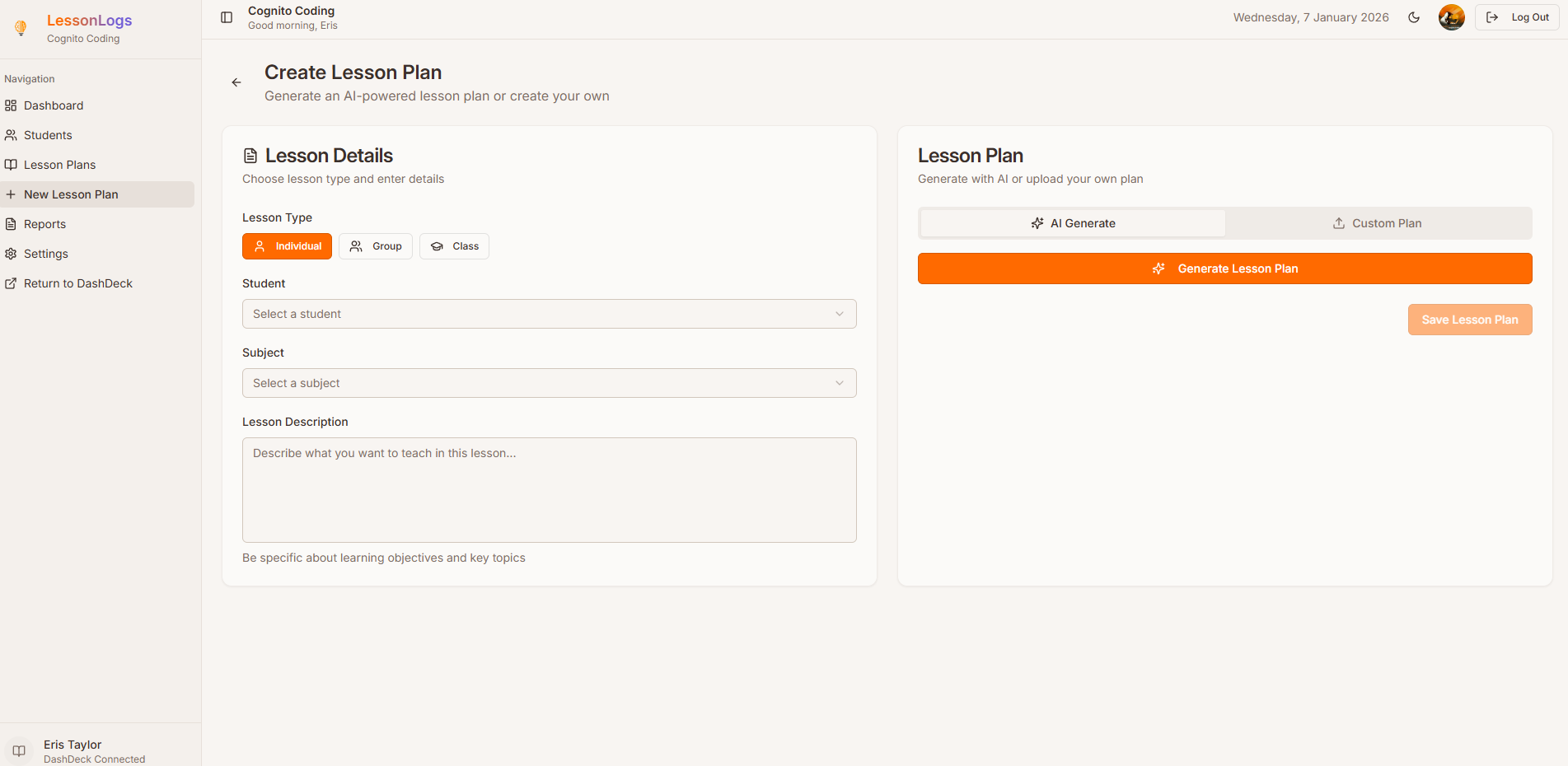Click the Generate Lesson Plan button
Screen dimensions: 1568x766
[1225, 269]
